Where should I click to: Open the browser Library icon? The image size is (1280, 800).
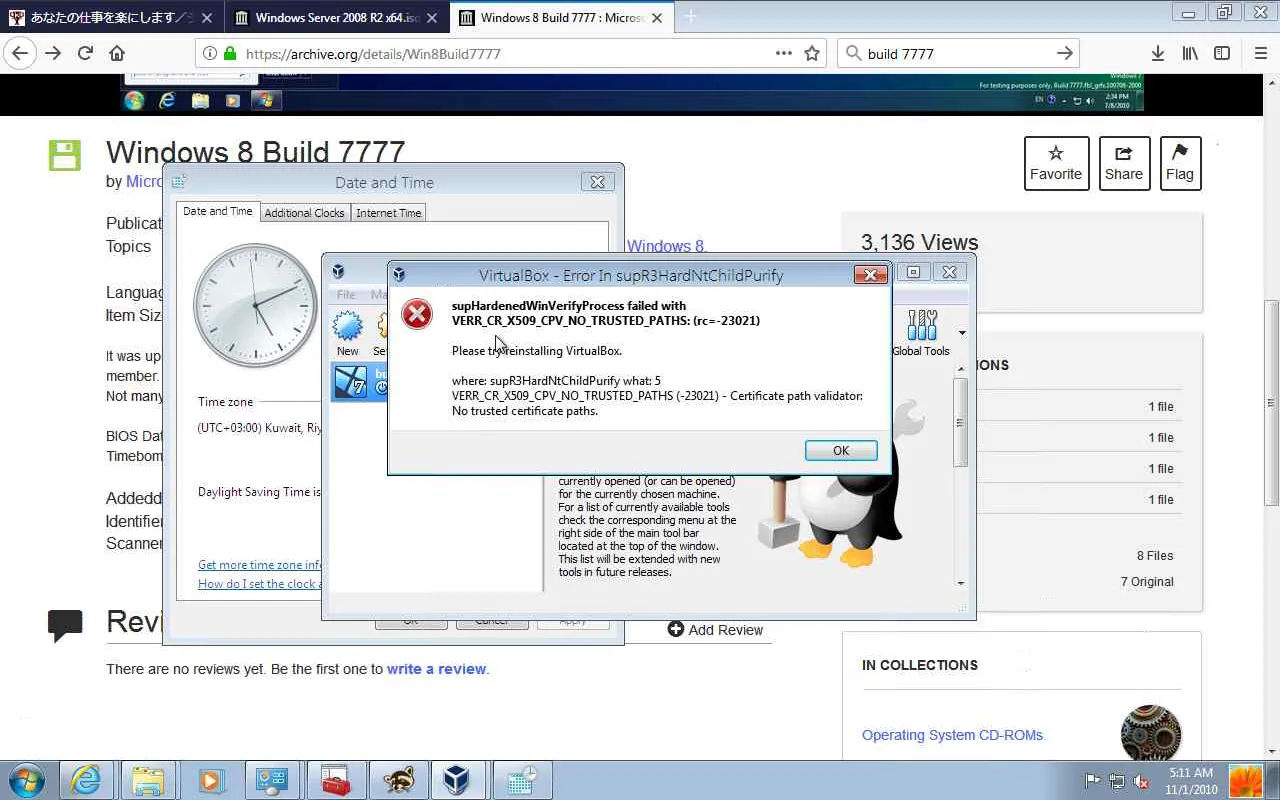click(1189, 54)
